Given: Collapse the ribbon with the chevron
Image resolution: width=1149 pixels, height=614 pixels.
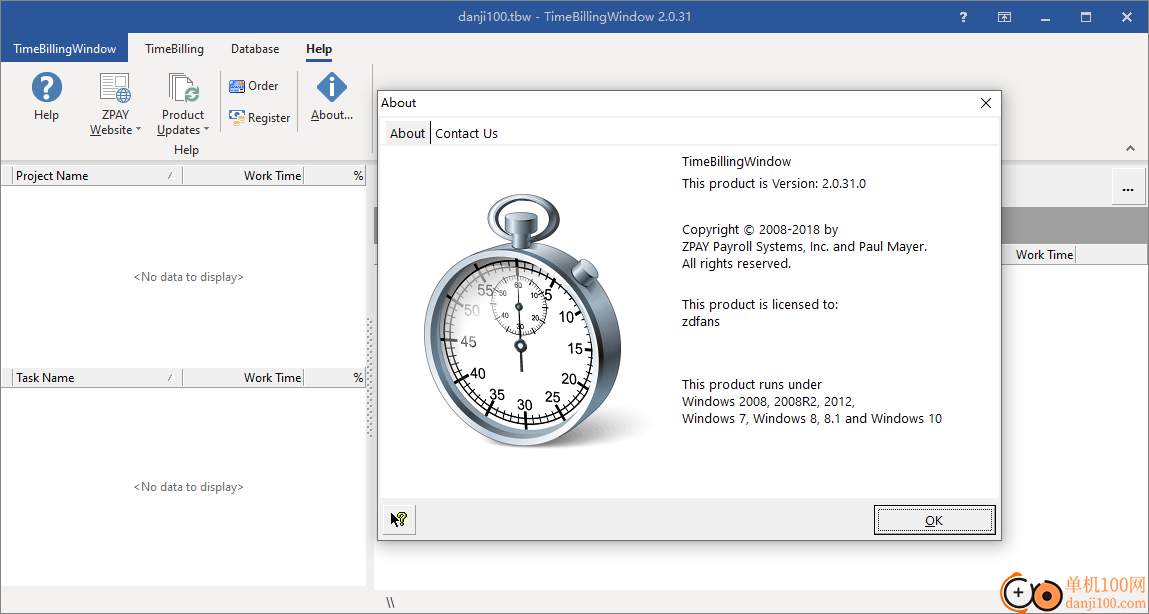Looking at the screenshot, I should pyautogui.click(x=1130, y=149).
